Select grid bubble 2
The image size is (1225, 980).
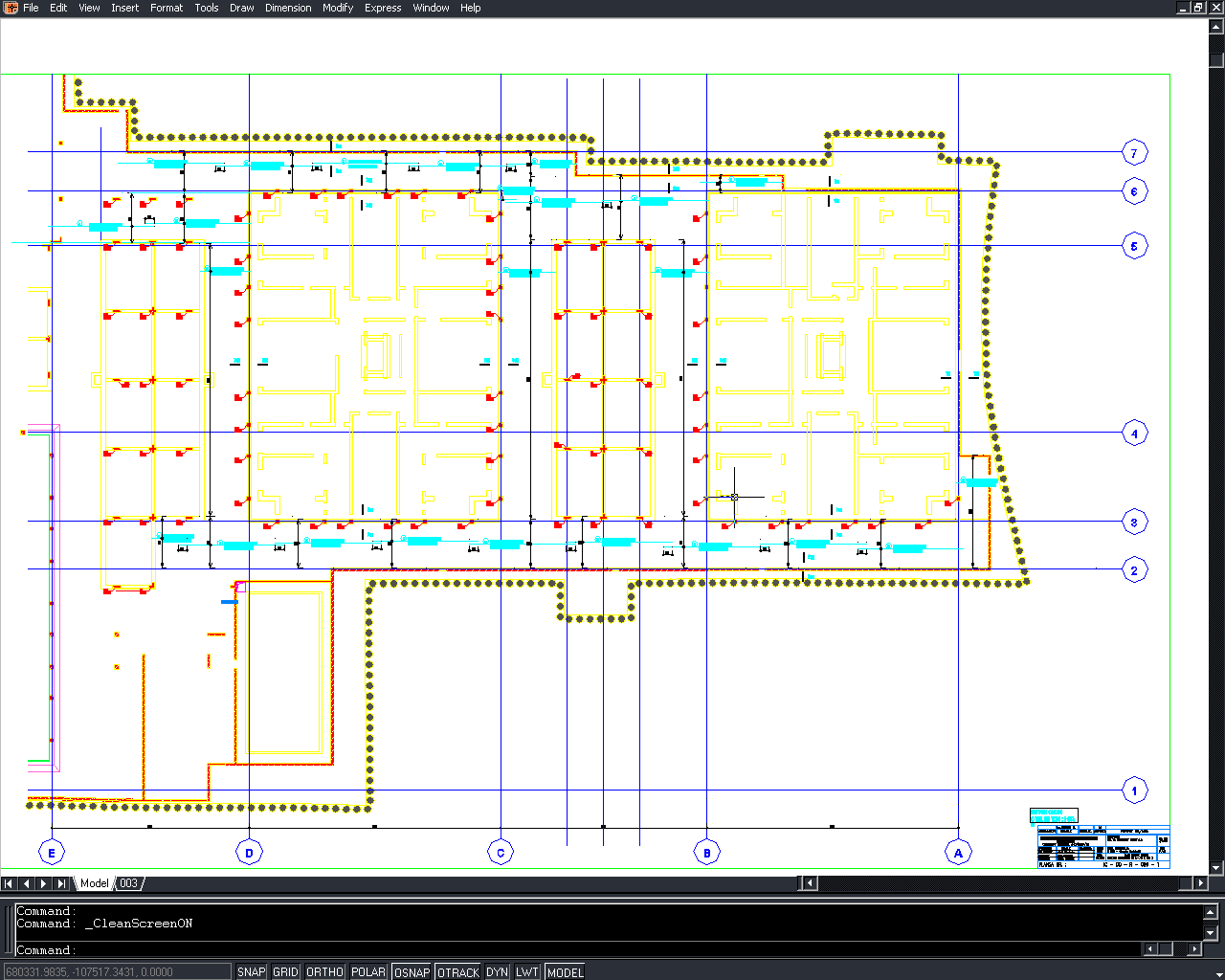(x=1134, y=570)
